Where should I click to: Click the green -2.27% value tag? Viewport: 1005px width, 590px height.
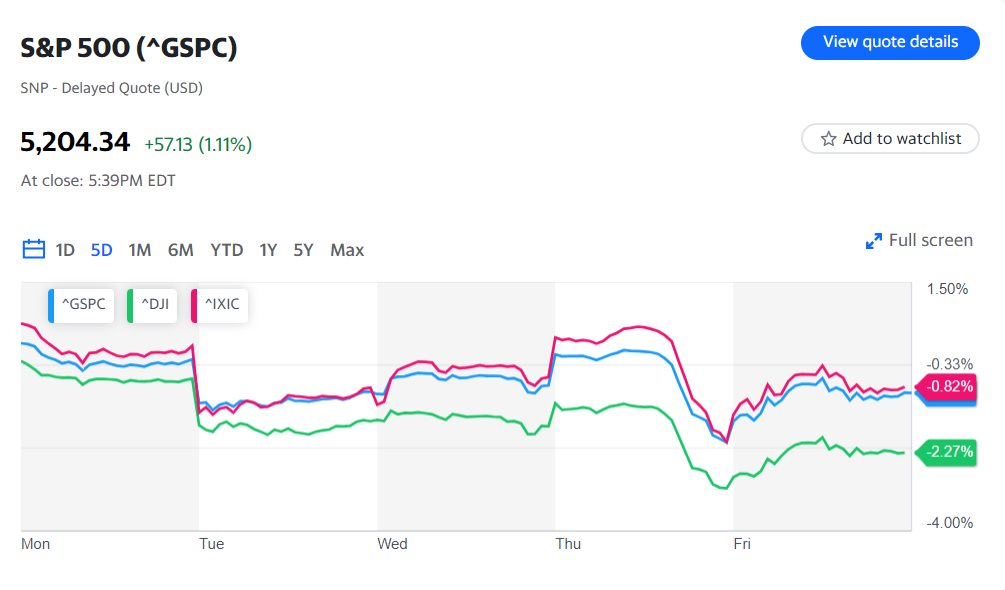(946, 452)
